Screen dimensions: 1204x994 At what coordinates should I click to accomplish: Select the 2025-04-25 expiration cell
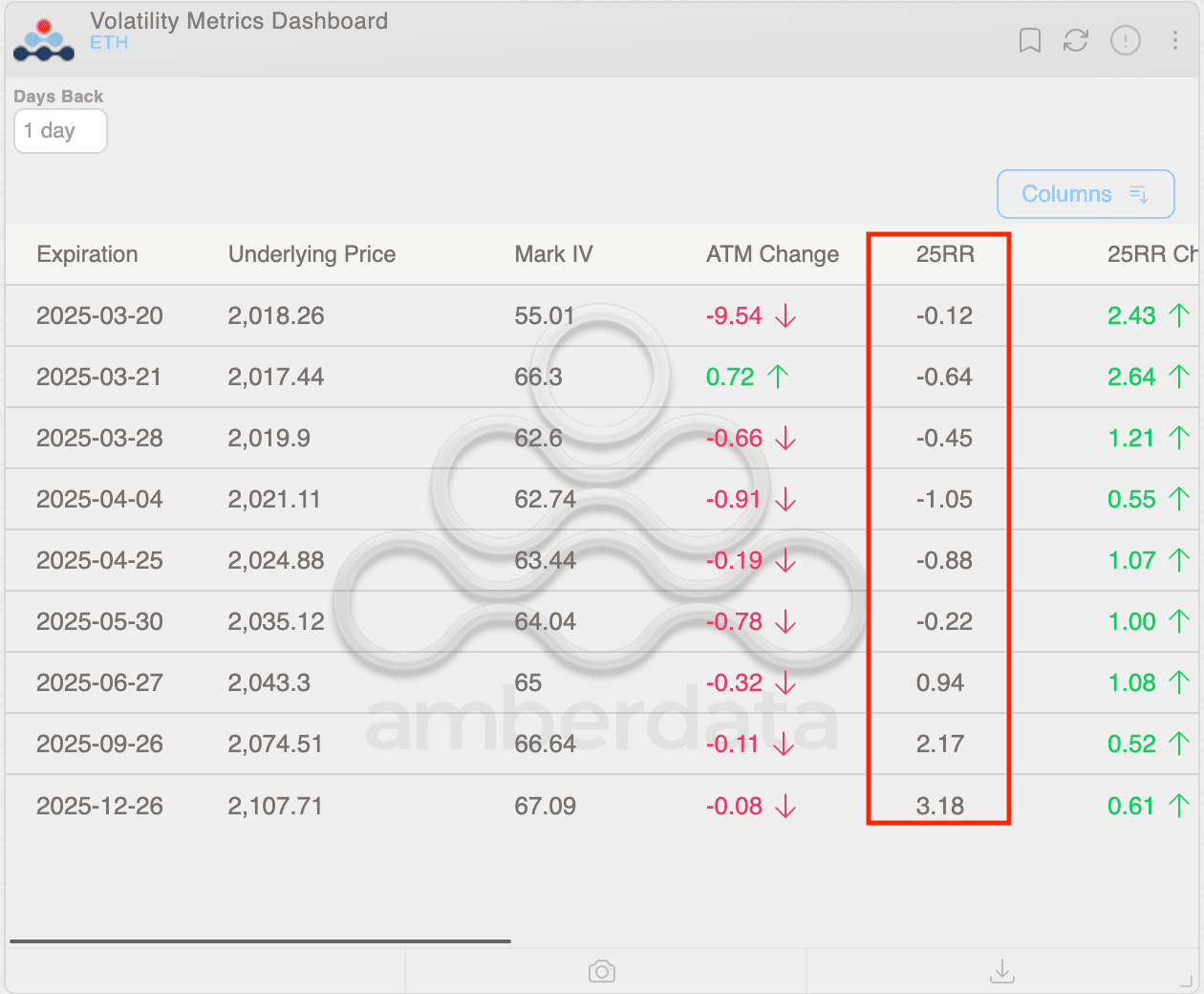point(99,560)
